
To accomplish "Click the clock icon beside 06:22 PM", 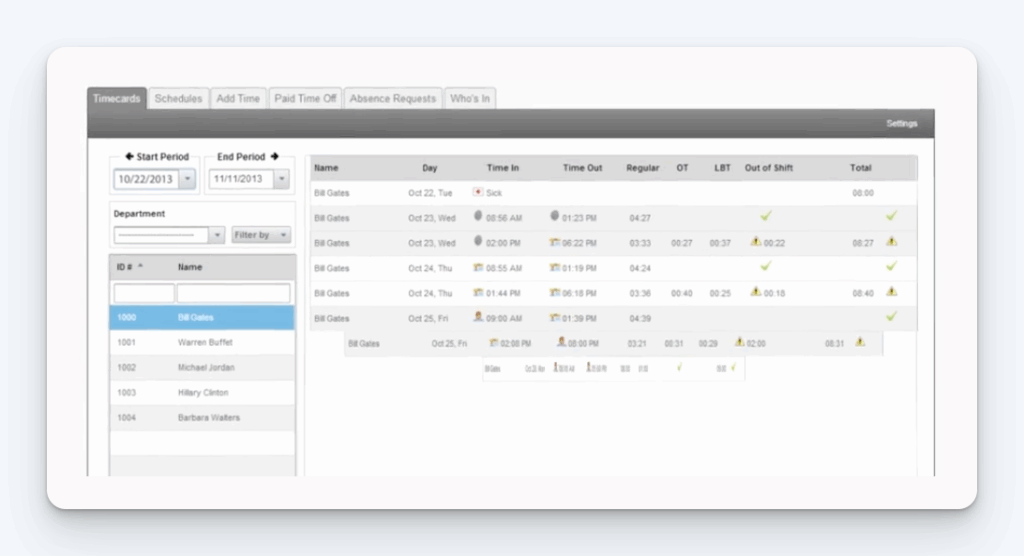I will pos(554,242).
